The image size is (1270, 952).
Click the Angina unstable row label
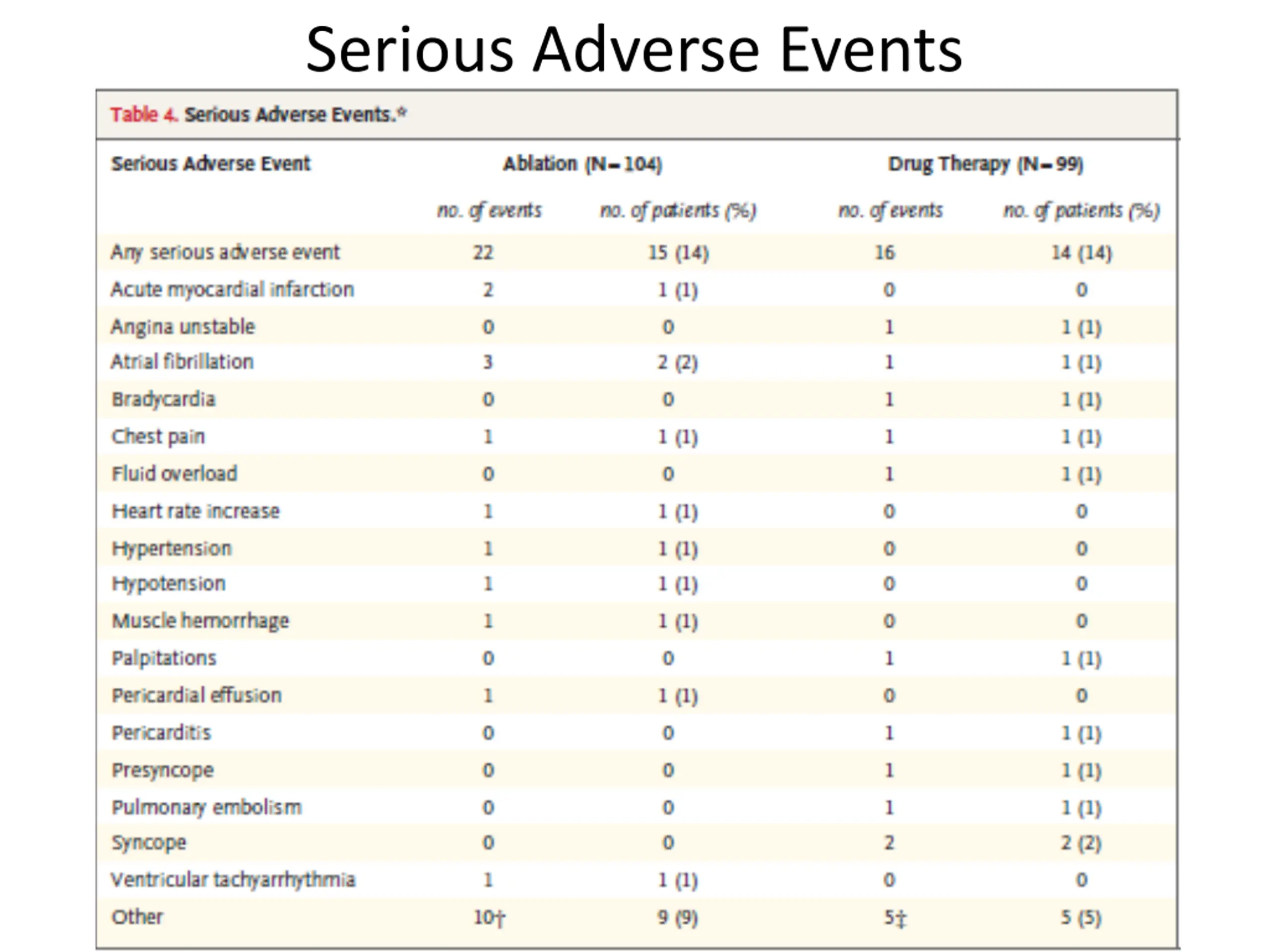pos(183,327)
